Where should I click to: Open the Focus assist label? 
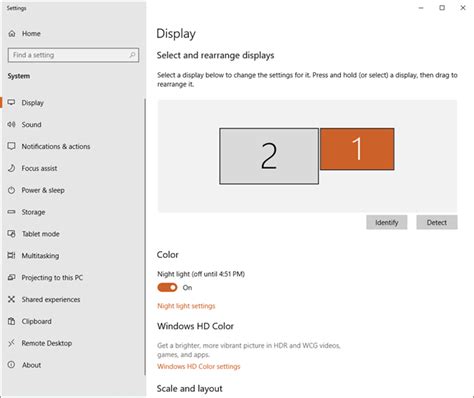click(x=39, y=168)
